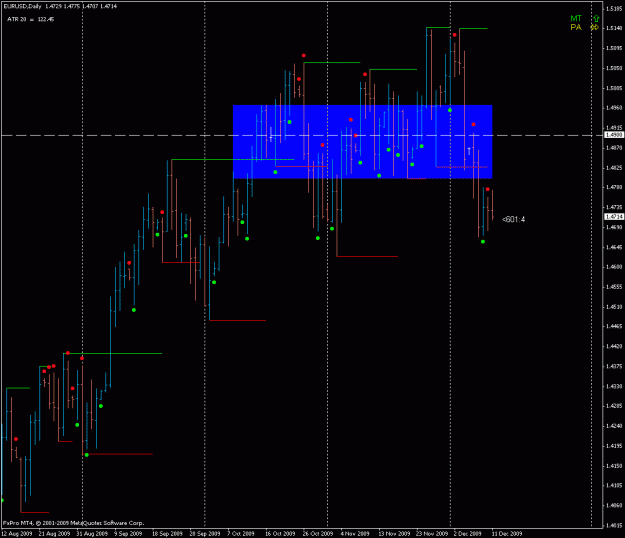625x538 pixels.
Task: Click the 'ATR 20 = 122.45' indicator label
Action: [31, 19]
